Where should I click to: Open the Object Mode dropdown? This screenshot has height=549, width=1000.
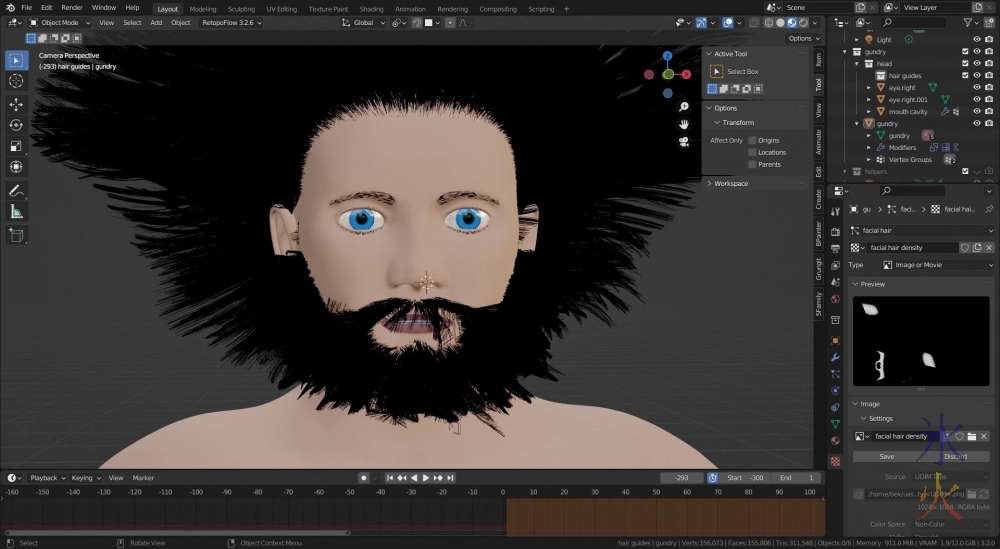tap(60, 22)
